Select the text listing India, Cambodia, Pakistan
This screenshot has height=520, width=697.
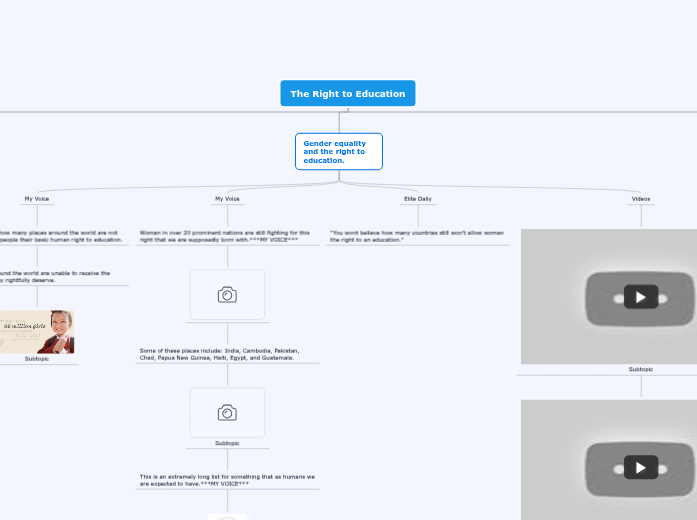click(218, 354)
